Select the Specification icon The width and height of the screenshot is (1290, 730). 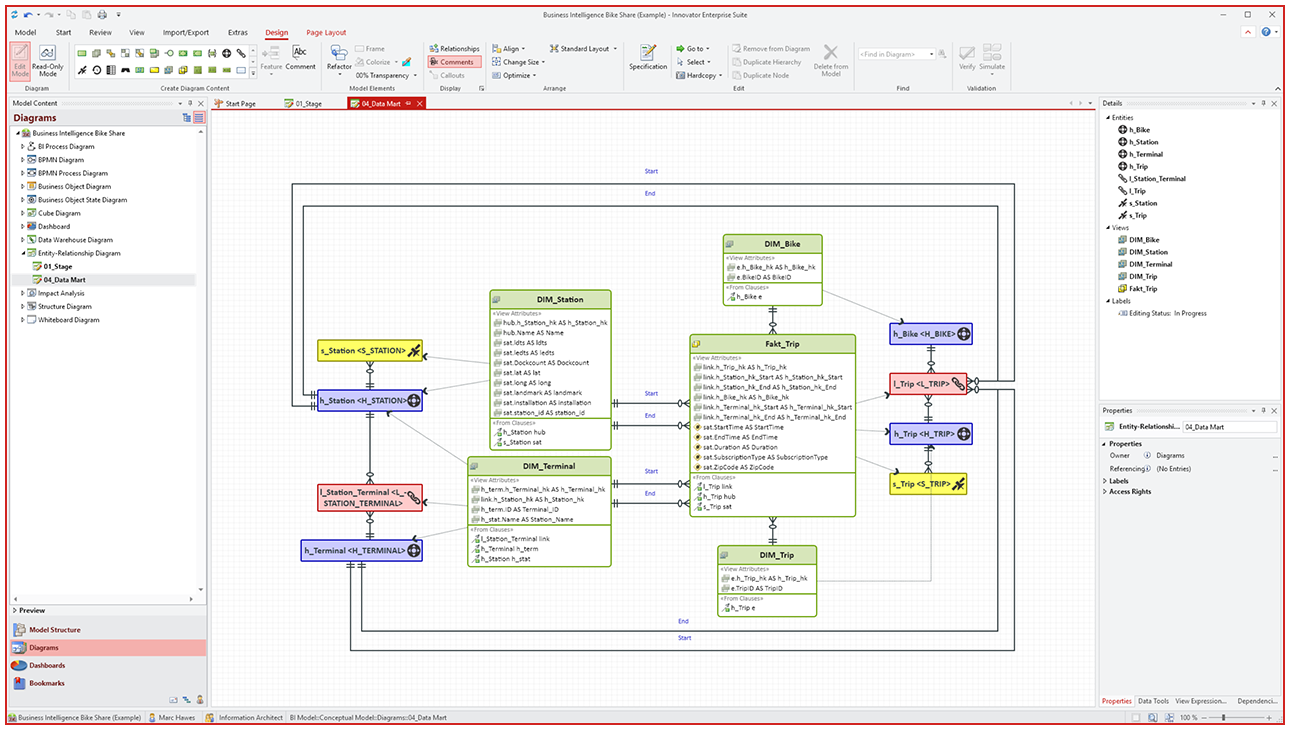point(648,61)
